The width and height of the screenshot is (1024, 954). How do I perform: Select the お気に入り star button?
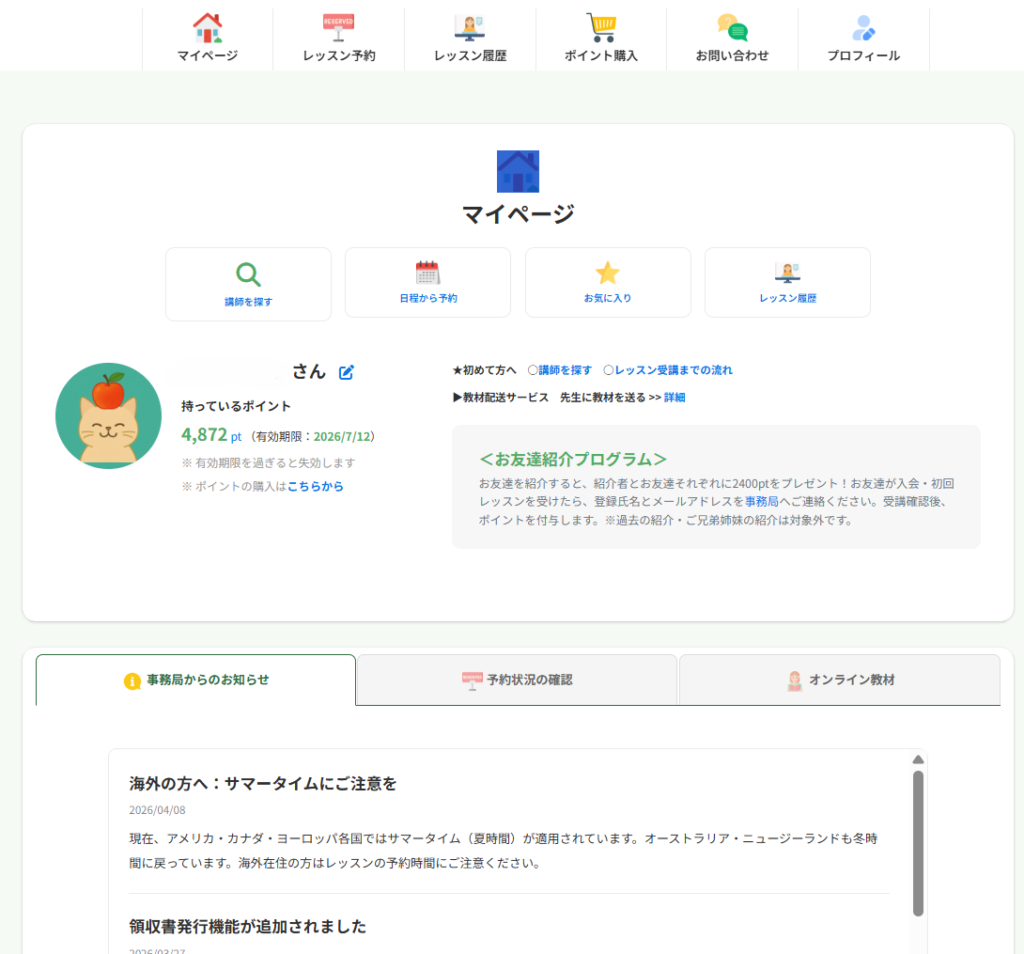[607, 283]
